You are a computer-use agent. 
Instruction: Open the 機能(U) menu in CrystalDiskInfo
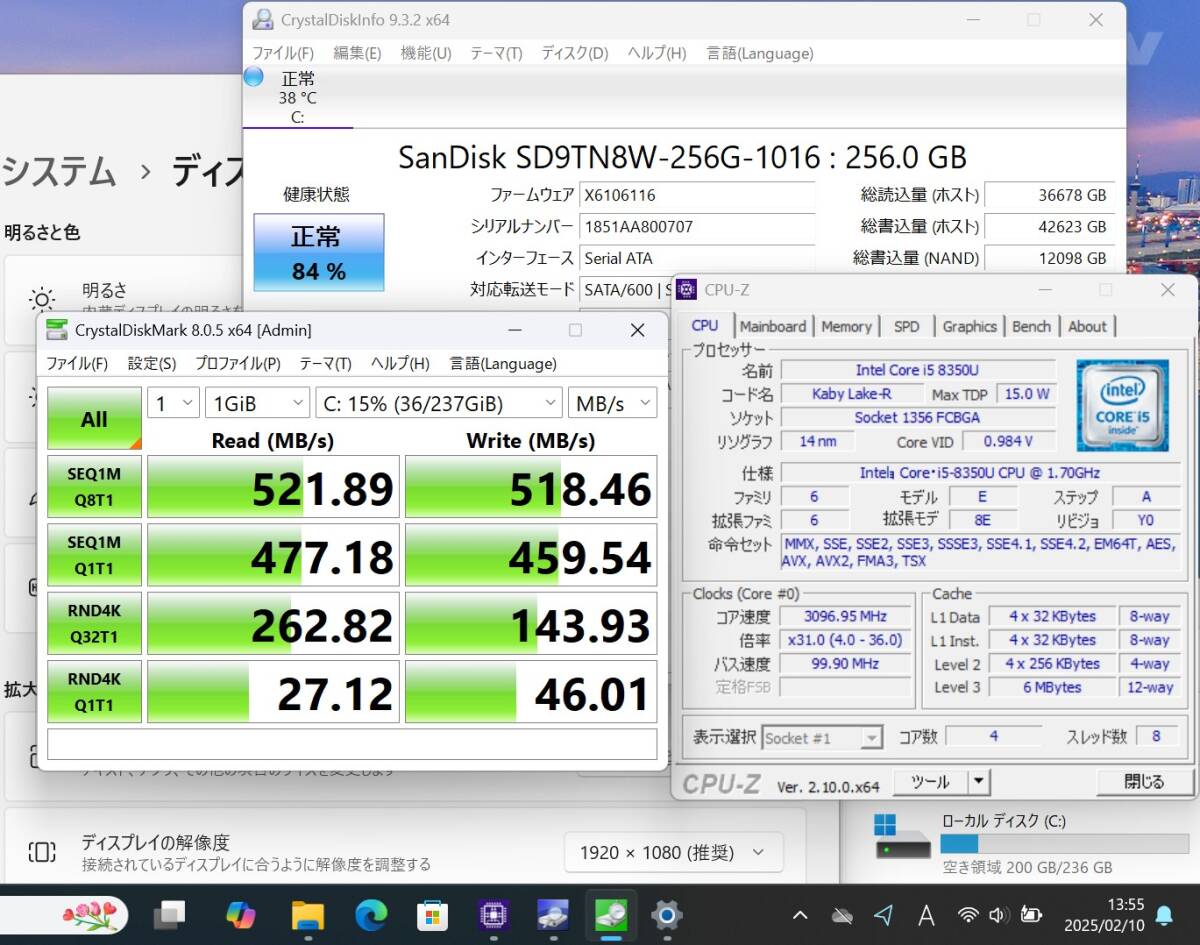tap(426, 53)
